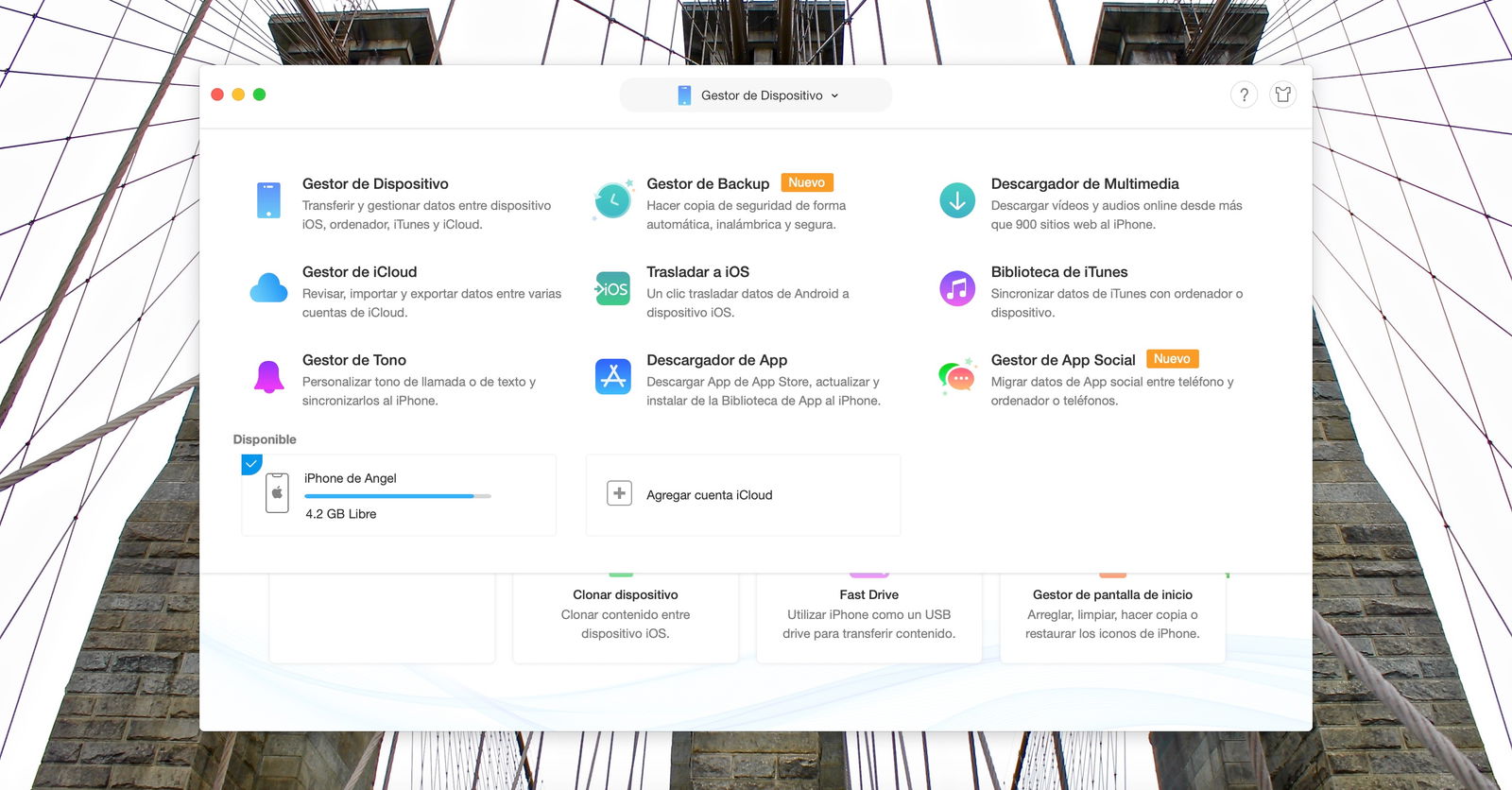Click the Biblioteca de iTunes music icon
The width and height of the screenshot is (1512, 790).
[957, 288]
